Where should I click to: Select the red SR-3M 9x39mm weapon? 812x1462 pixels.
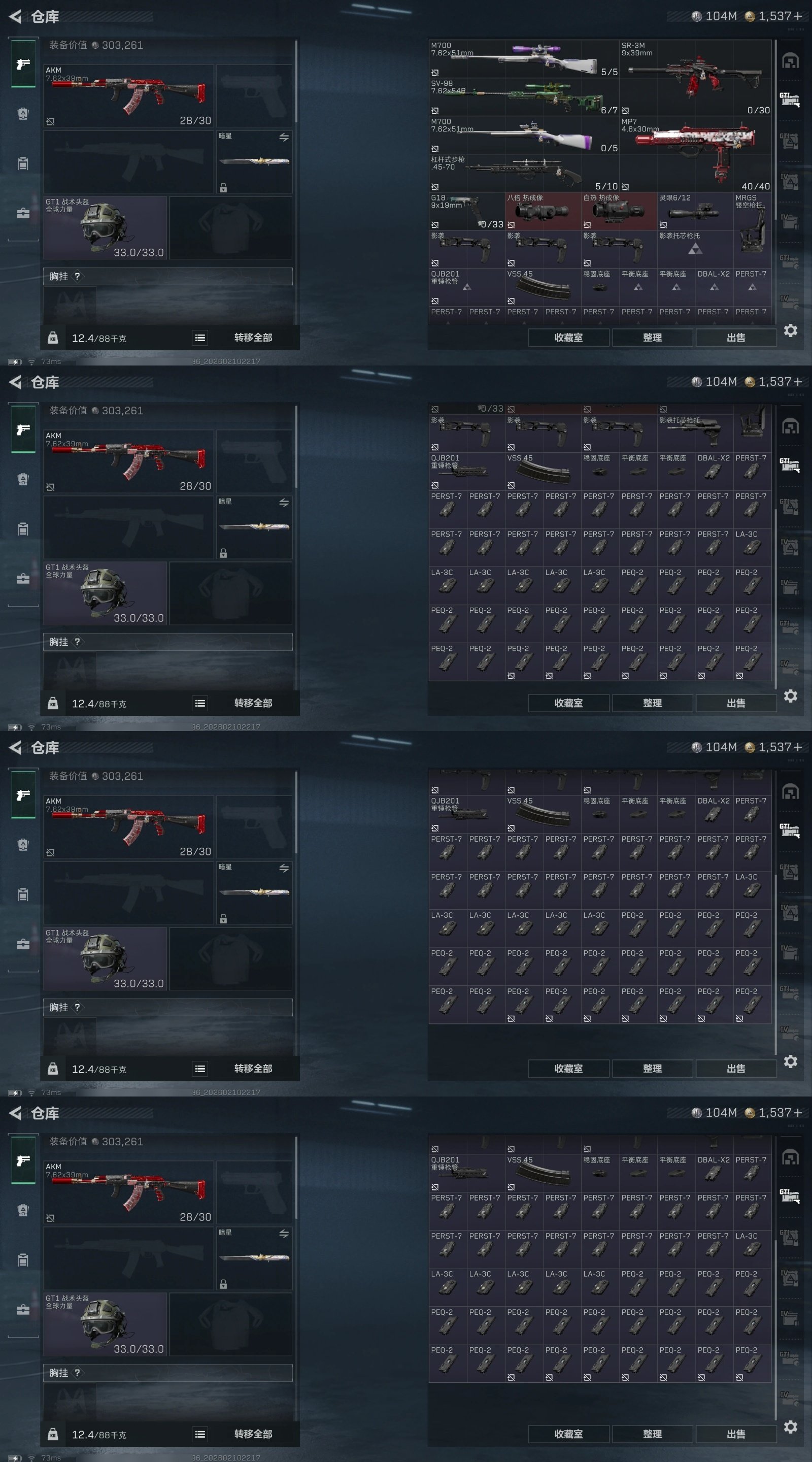tap(695, 78)
